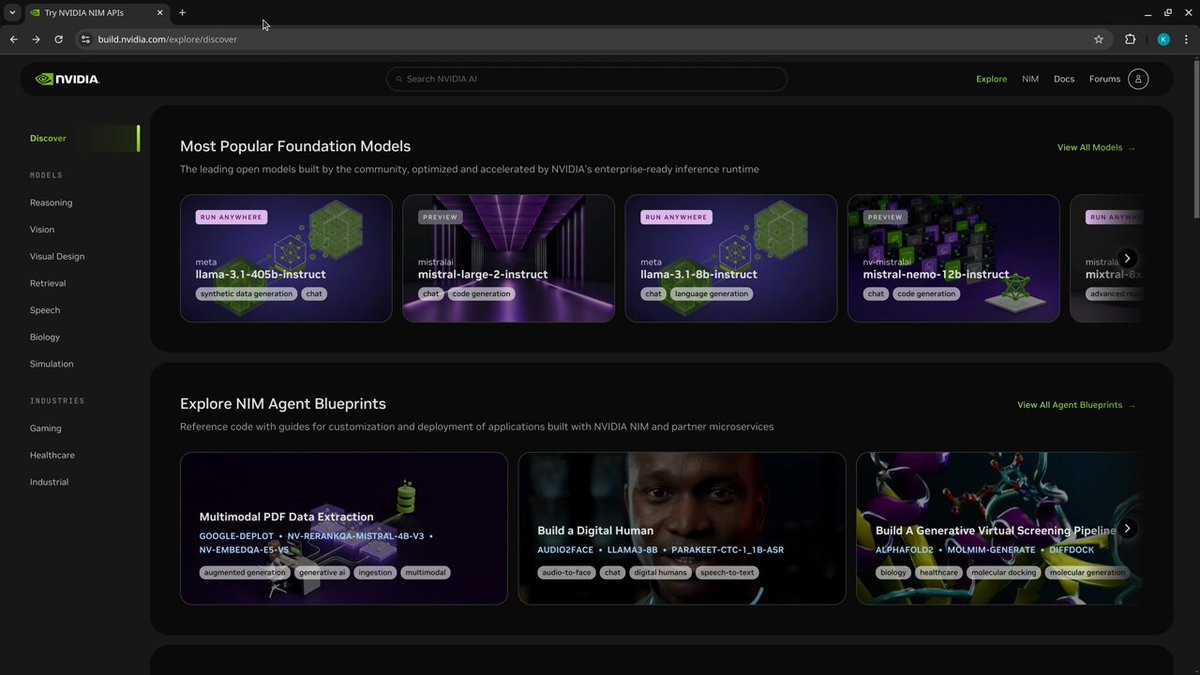The image size is (1200, 675).
Task: Click the browser back arrow
Action: pos(13,39)
